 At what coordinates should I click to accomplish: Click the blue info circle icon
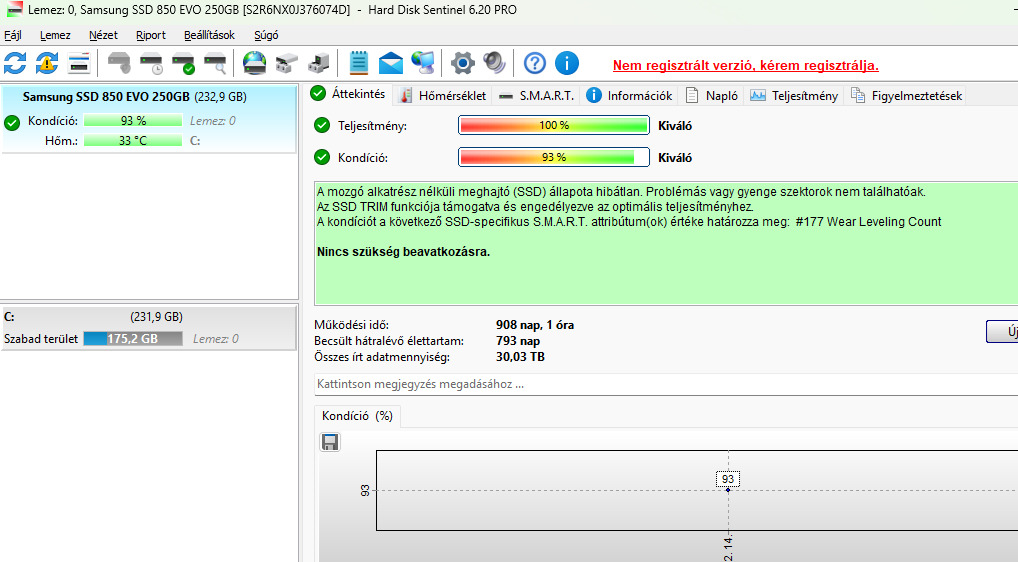click(x=567, y=64)
